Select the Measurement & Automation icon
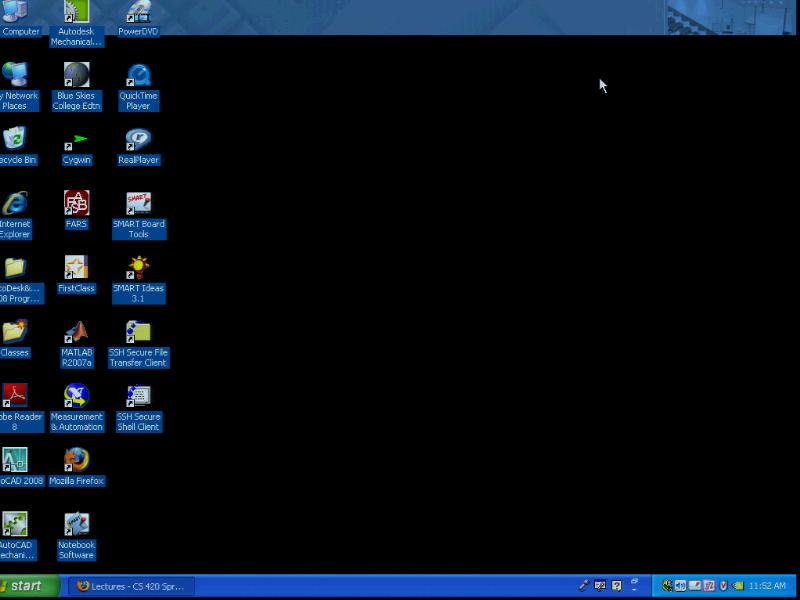The height and width of the screenshot is (600, 800). click(76, 397)
